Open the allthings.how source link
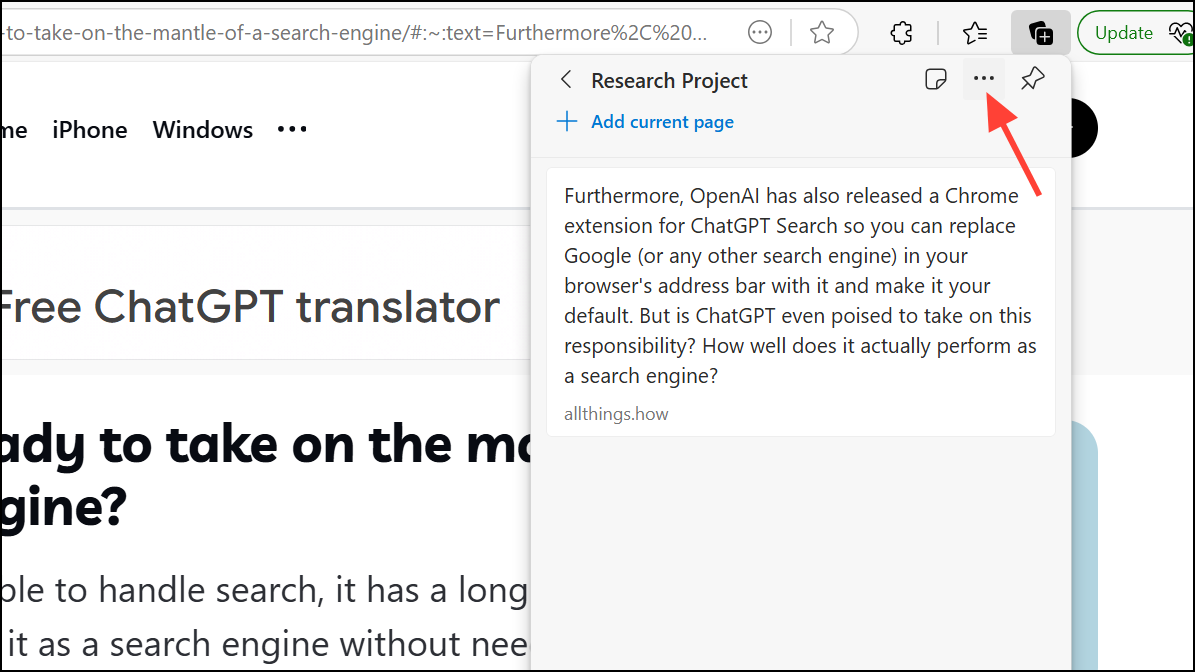 [x=616, y=413]
